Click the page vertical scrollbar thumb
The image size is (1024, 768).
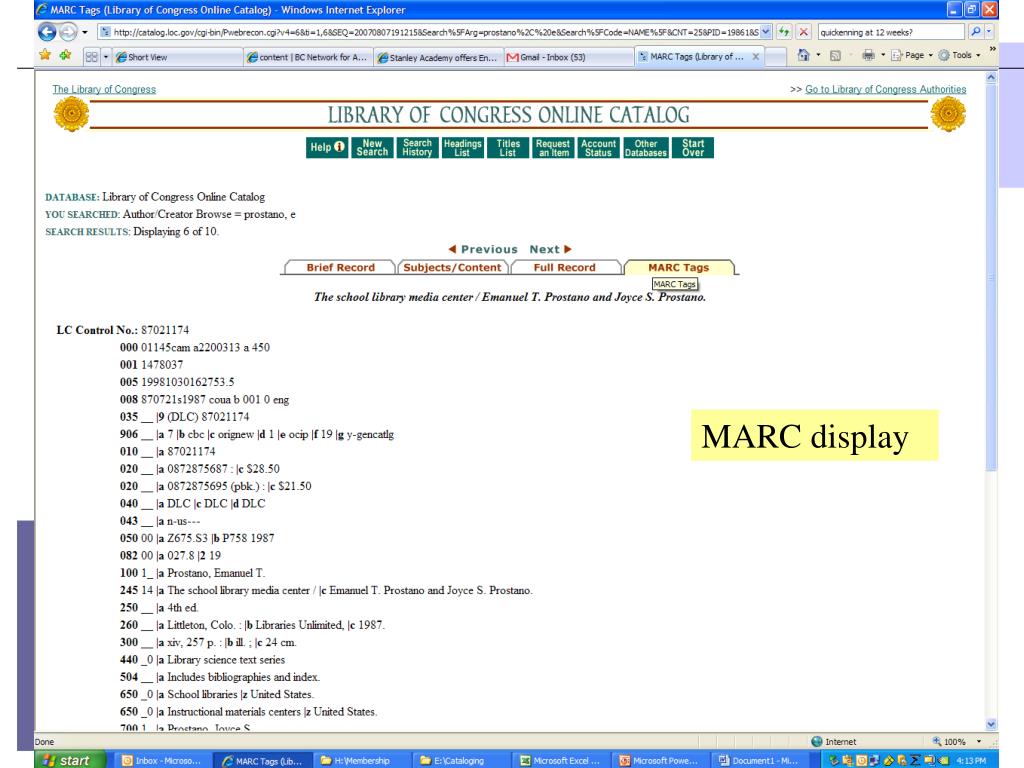pyautogui.click(x=991, y=278)
